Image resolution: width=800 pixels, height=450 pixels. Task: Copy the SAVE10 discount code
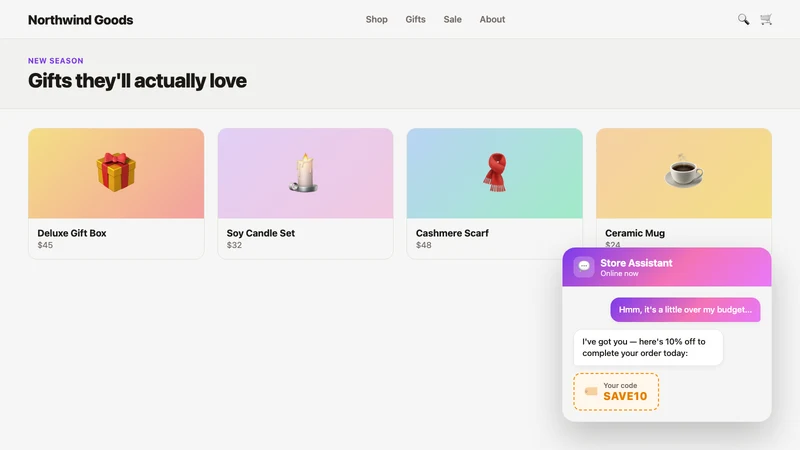point(625,396)
